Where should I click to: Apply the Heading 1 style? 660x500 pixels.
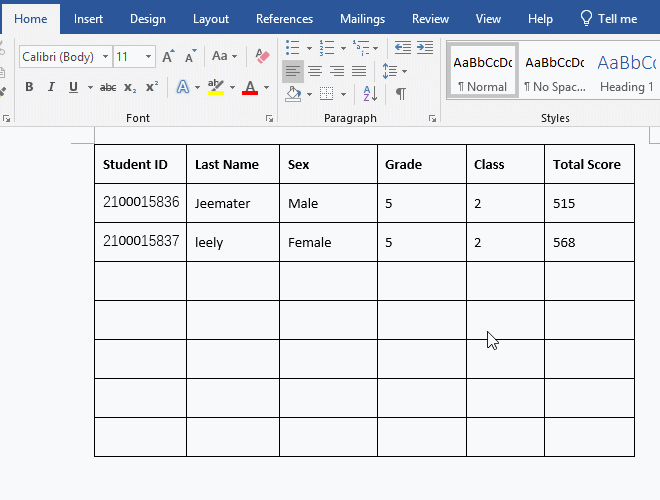pyautogui.click(x=627, y=70)
